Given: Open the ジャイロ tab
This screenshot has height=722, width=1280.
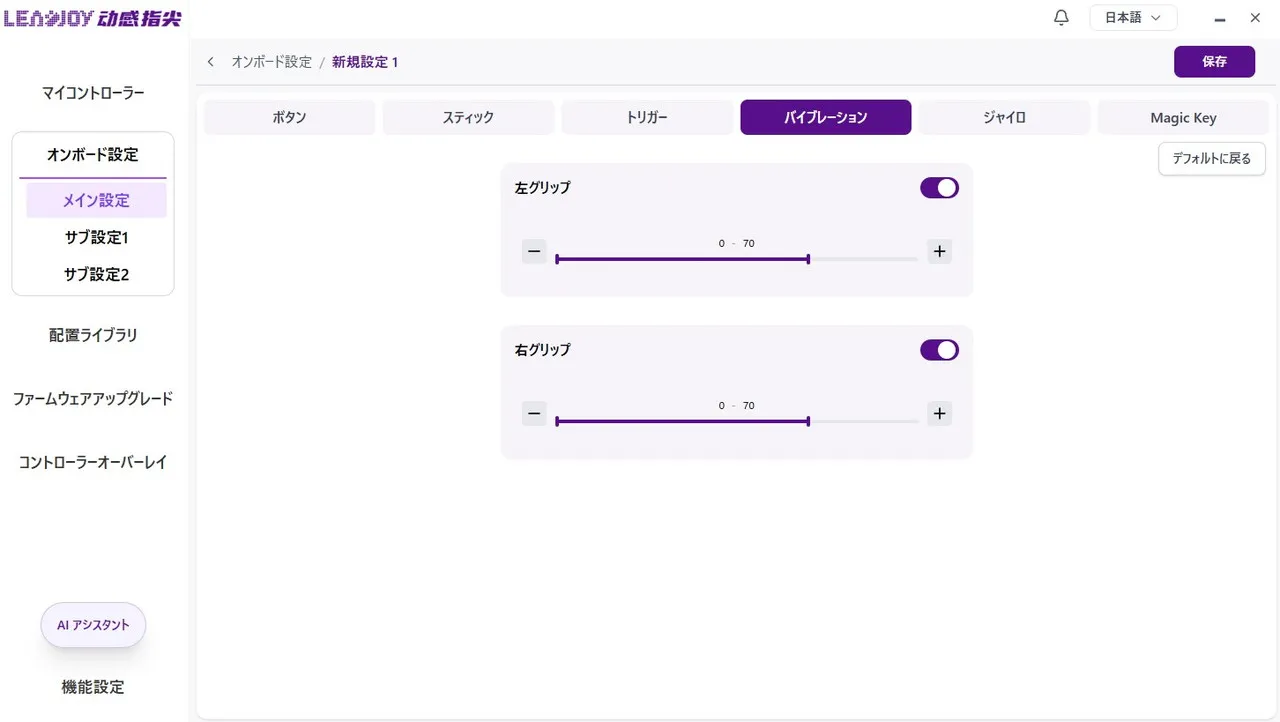Looking at the screenshot, I should tap(1004, 117).
